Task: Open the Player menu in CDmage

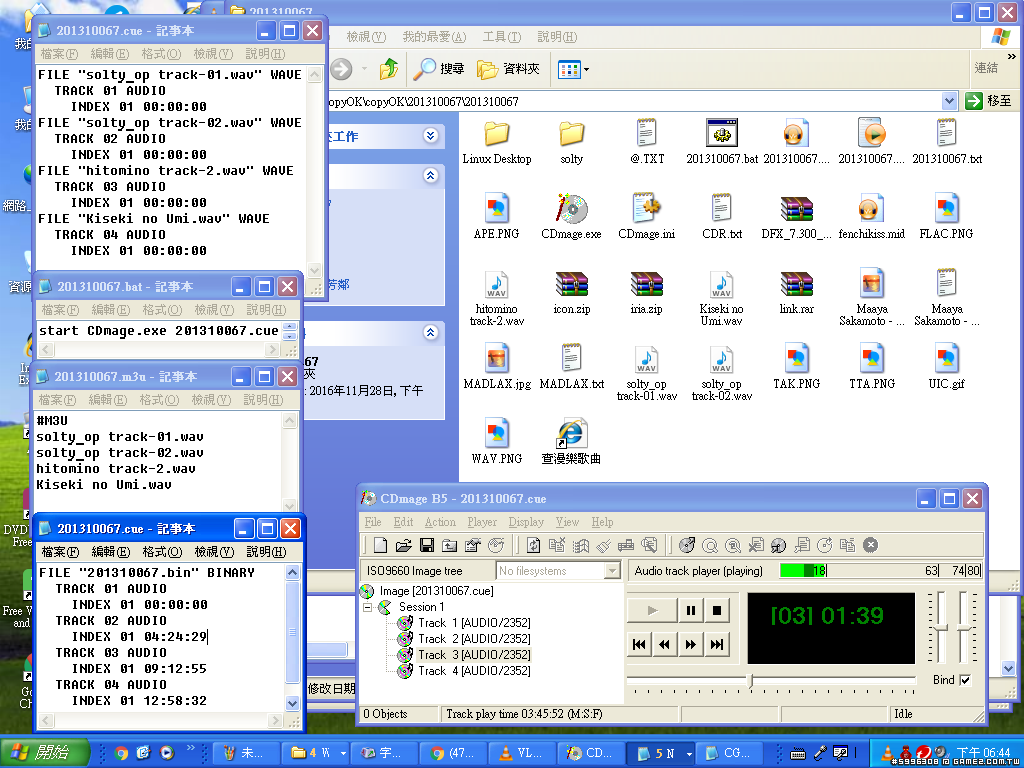Action: tap(482, 522)
